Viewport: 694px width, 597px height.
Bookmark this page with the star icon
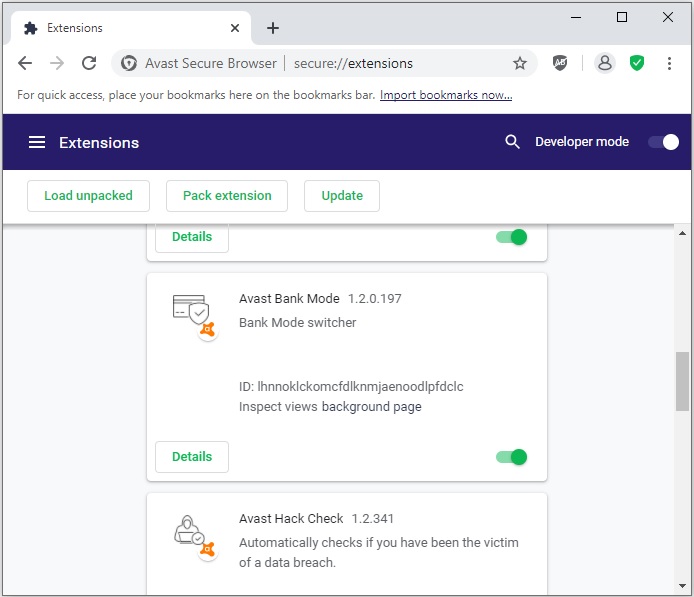click(520, 63)
